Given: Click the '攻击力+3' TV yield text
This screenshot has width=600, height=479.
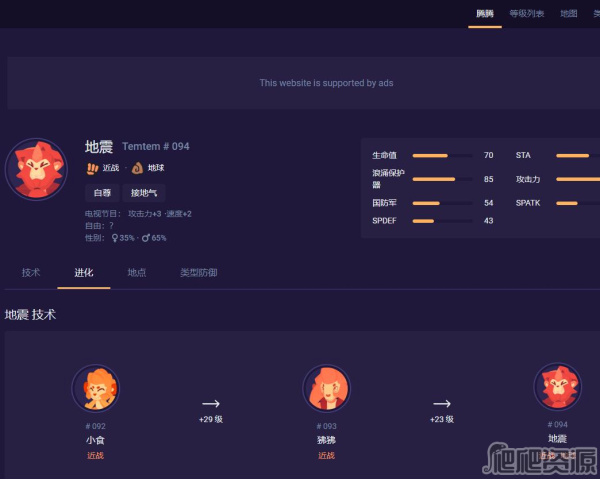Looking at the screenshot, I should tap(145, 214).
